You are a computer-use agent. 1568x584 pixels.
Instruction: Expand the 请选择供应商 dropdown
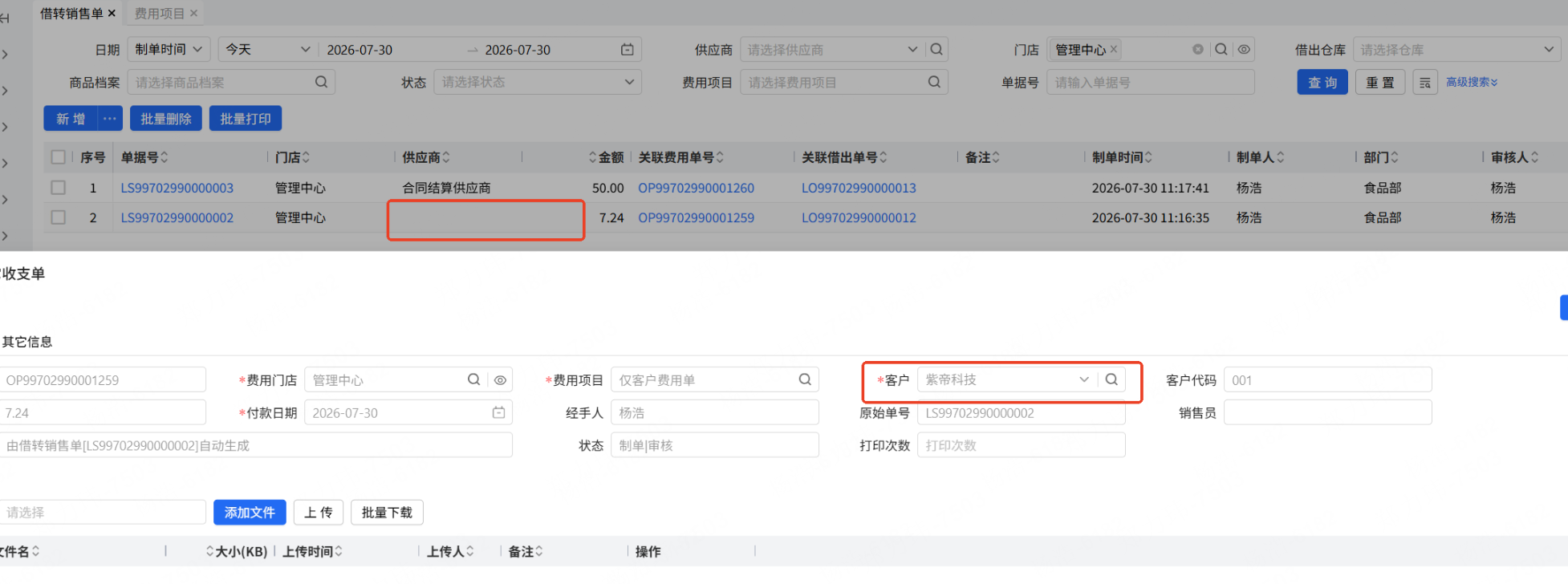click(912, 50)
